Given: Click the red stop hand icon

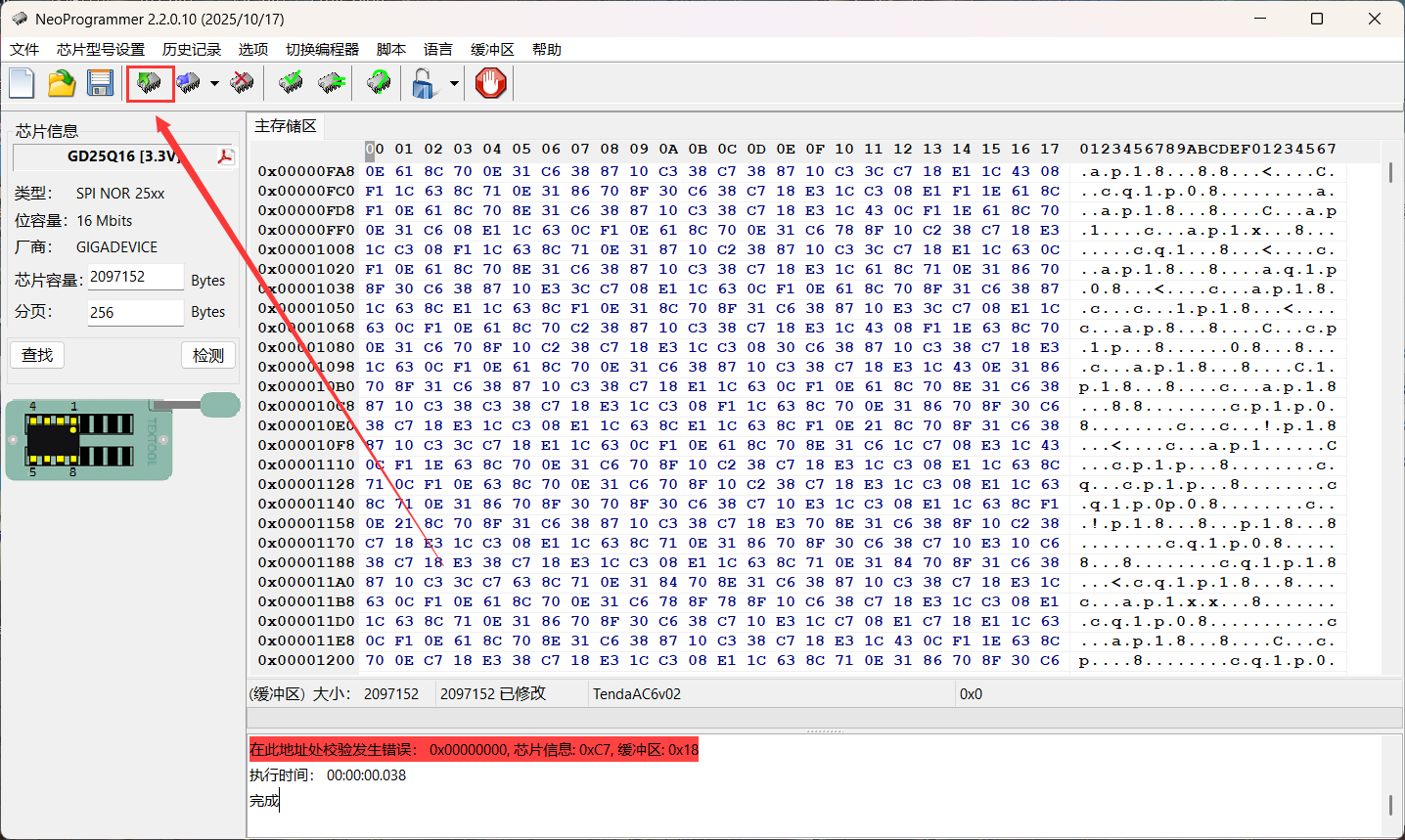Looking at the screenshot, I should coord(490,84).
